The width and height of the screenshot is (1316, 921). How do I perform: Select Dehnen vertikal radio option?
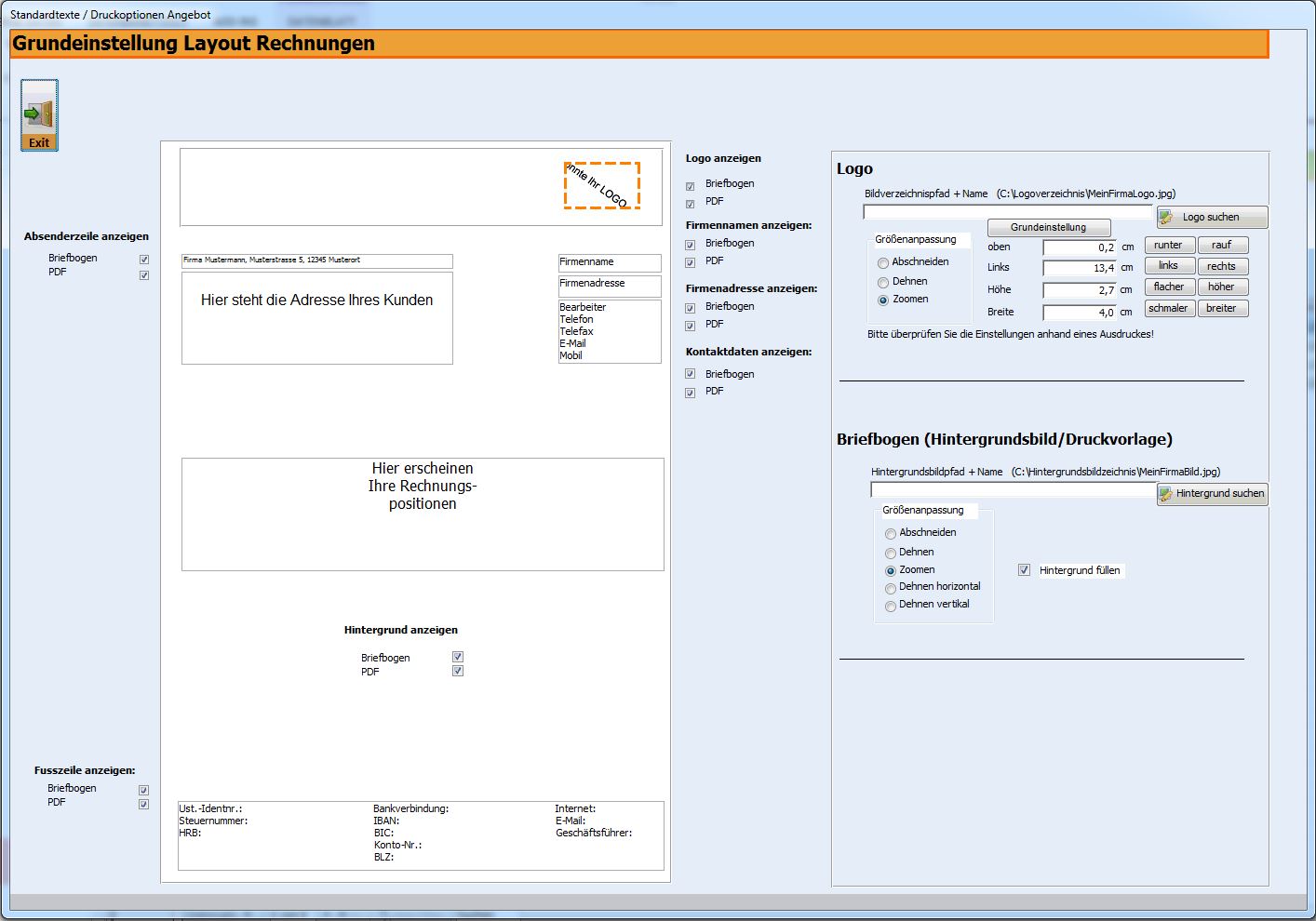pyautogui.click(x=891, y=606)
